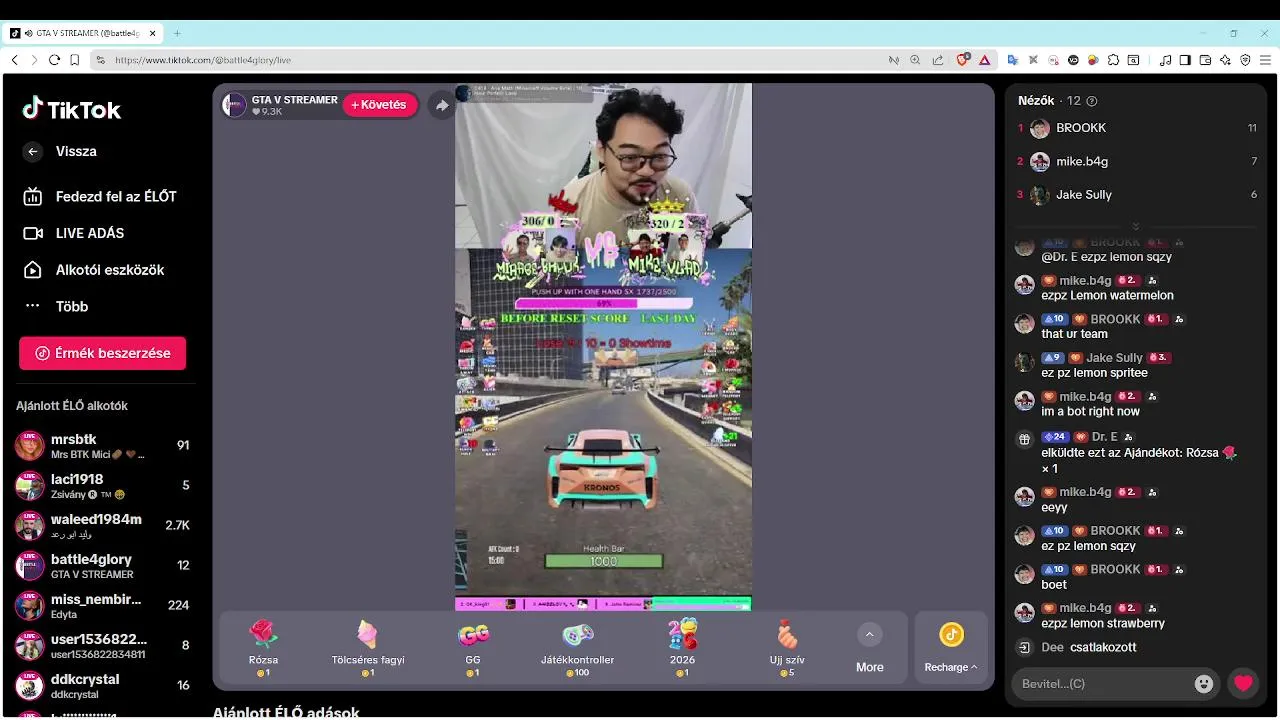This screenshot has width=1280, height=720.
Task: Send the Ujj szív gift
Action: pos(787,647)
